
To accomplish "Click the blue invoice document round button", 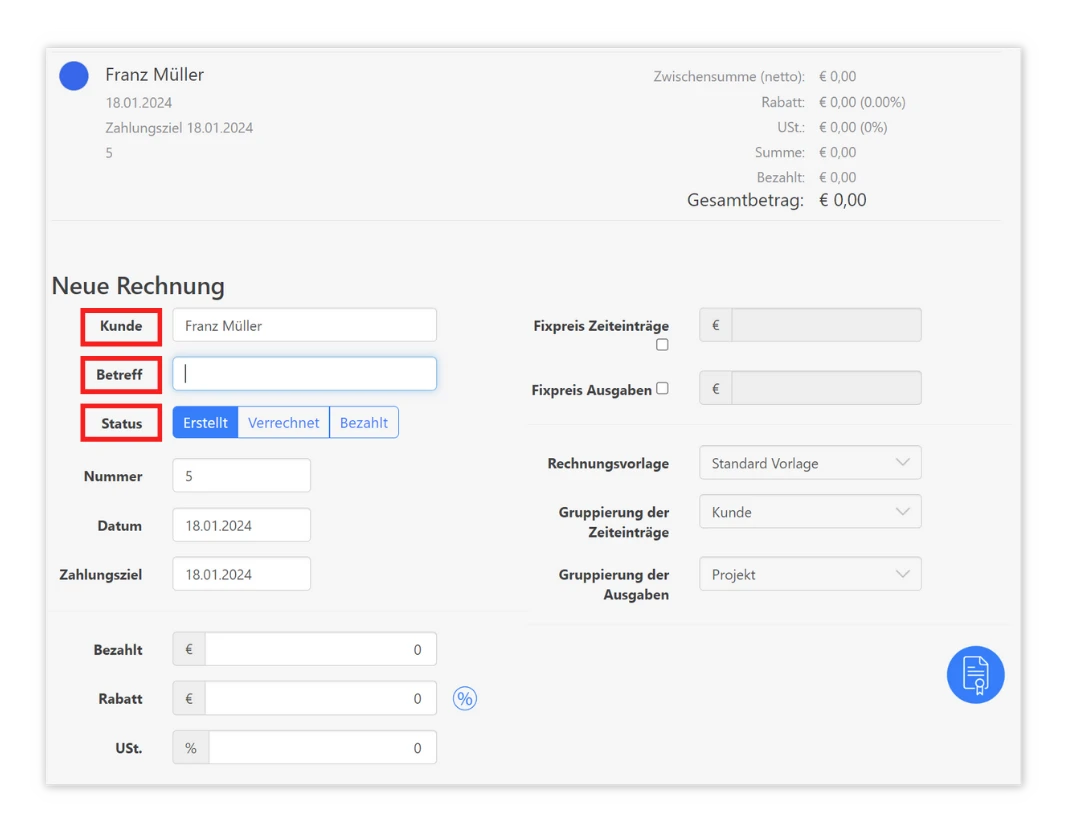I will [975, 675].
